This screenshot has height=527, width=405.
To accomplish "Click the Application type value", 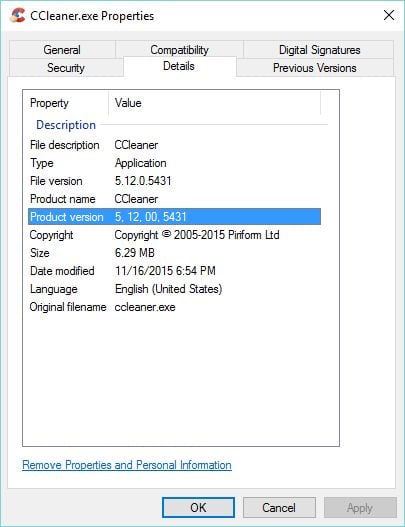I will pyautogui.click(x=140, y=163).
